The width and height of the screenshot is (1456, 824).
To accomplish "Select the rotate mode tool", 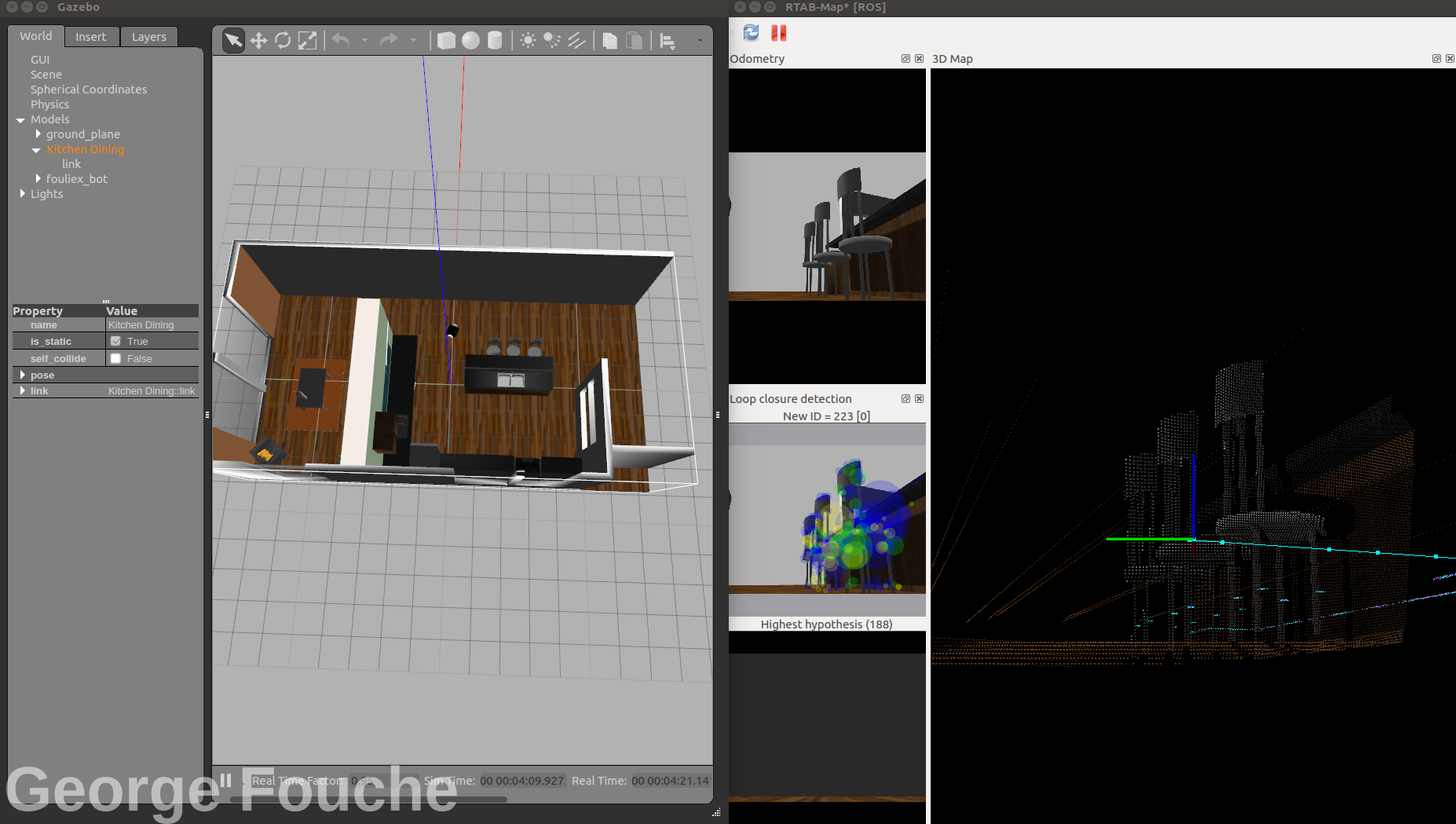I will 283,40.
